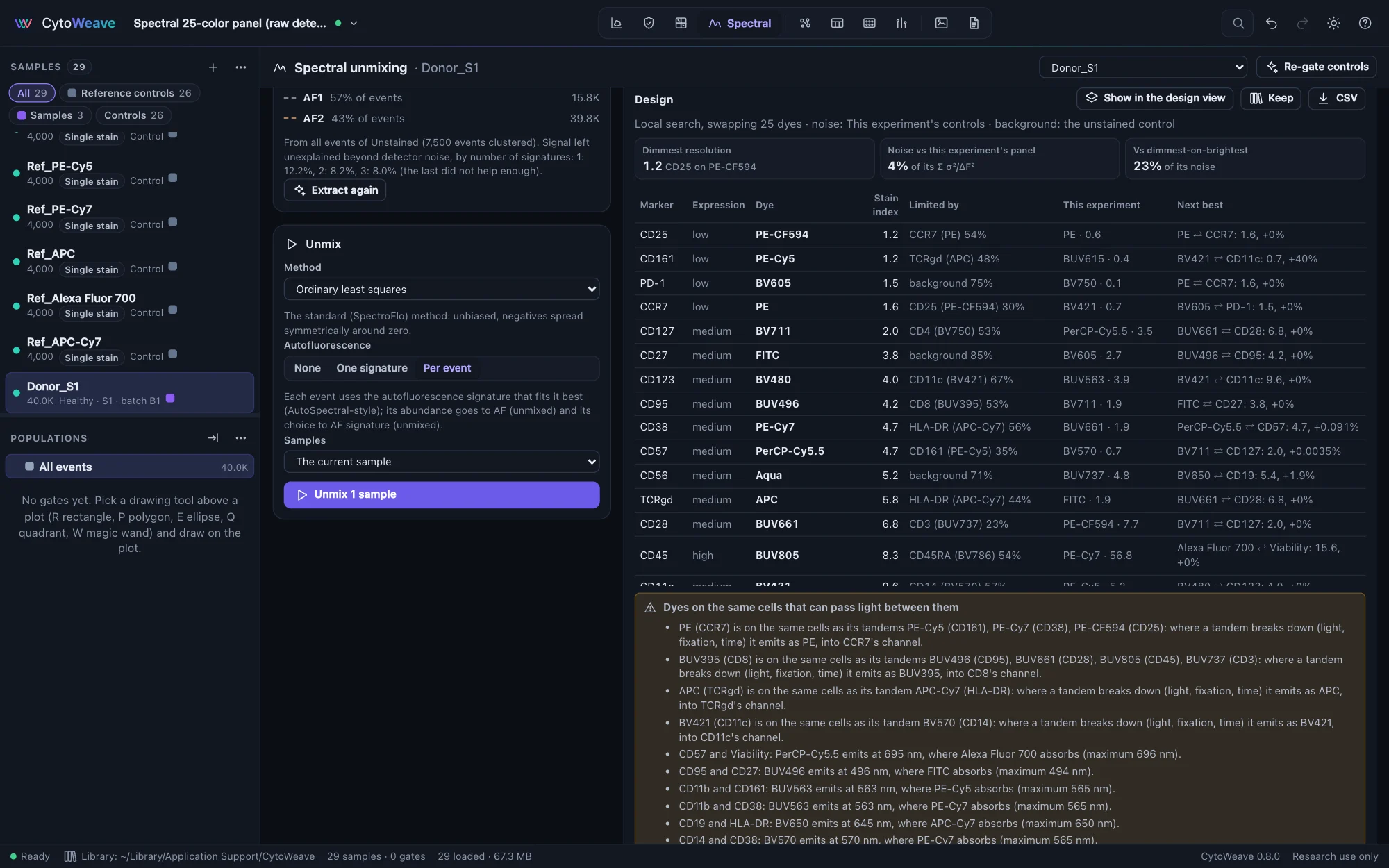Filter samples by All 29
The height and width of the screenshot is (868, 1389).
point(32,93)
